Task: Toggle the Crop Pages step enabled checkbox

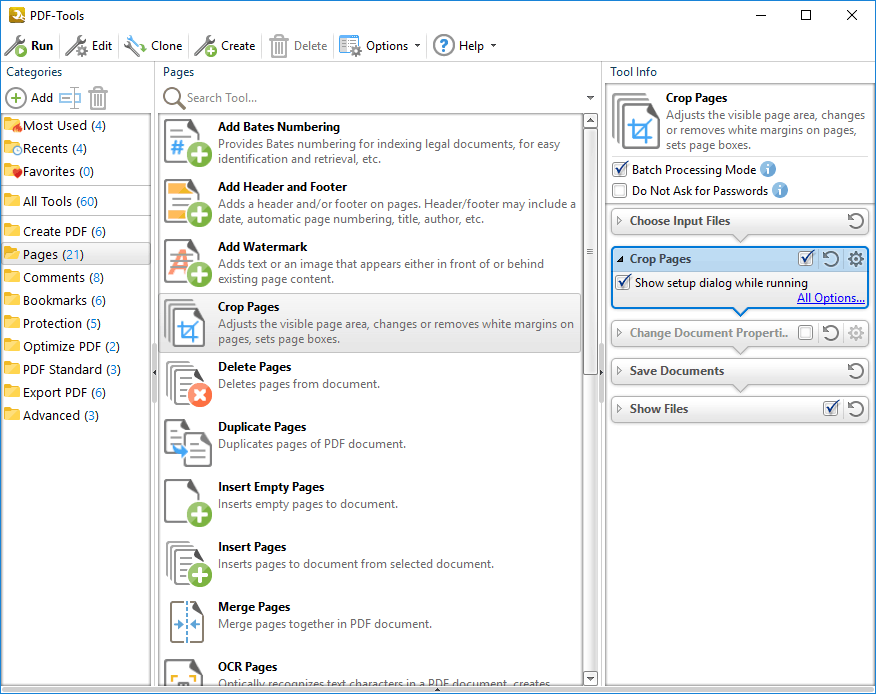Action: point(806,259)
